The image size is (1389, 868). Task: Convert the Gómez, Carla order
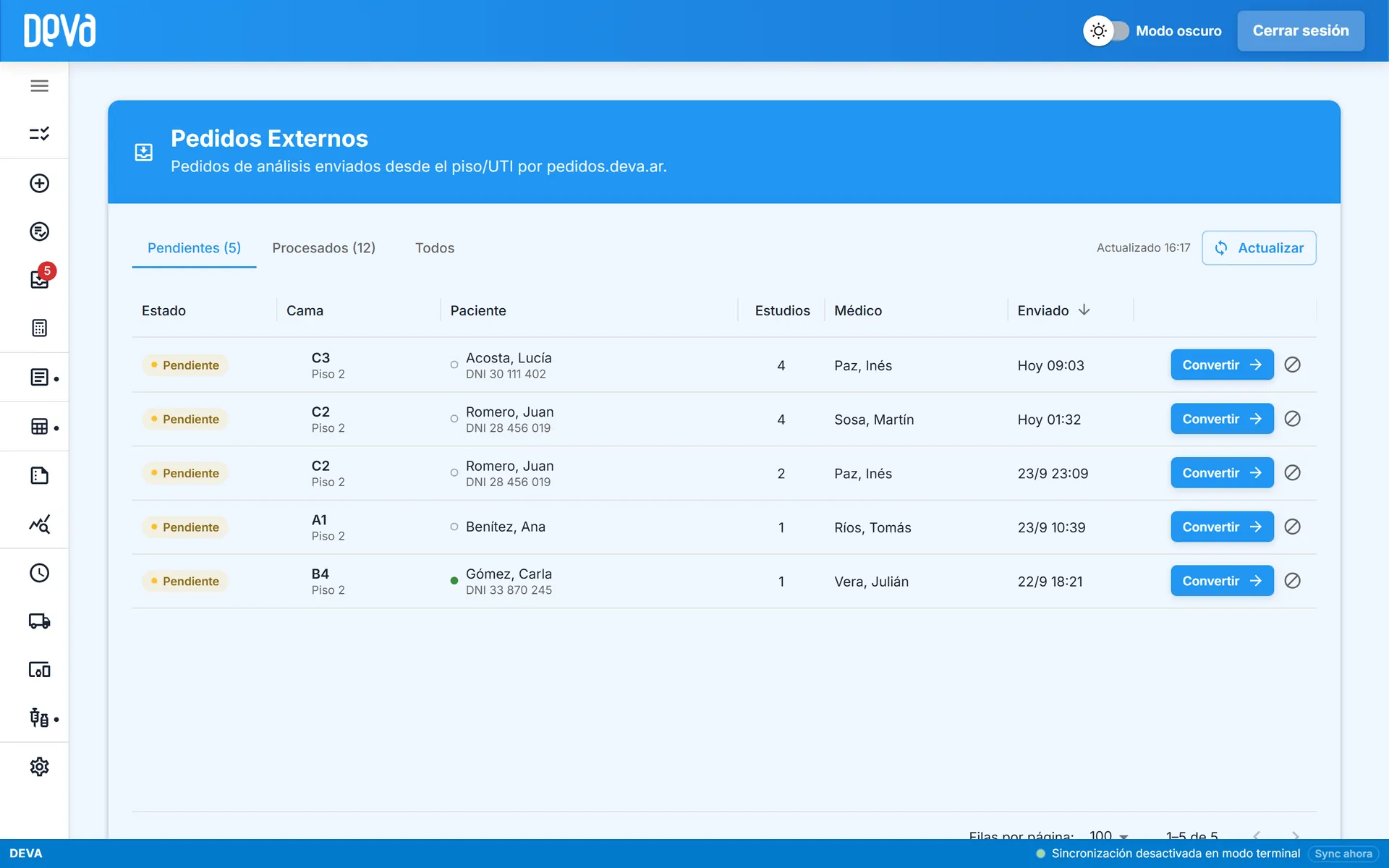tap(1222, 581)
